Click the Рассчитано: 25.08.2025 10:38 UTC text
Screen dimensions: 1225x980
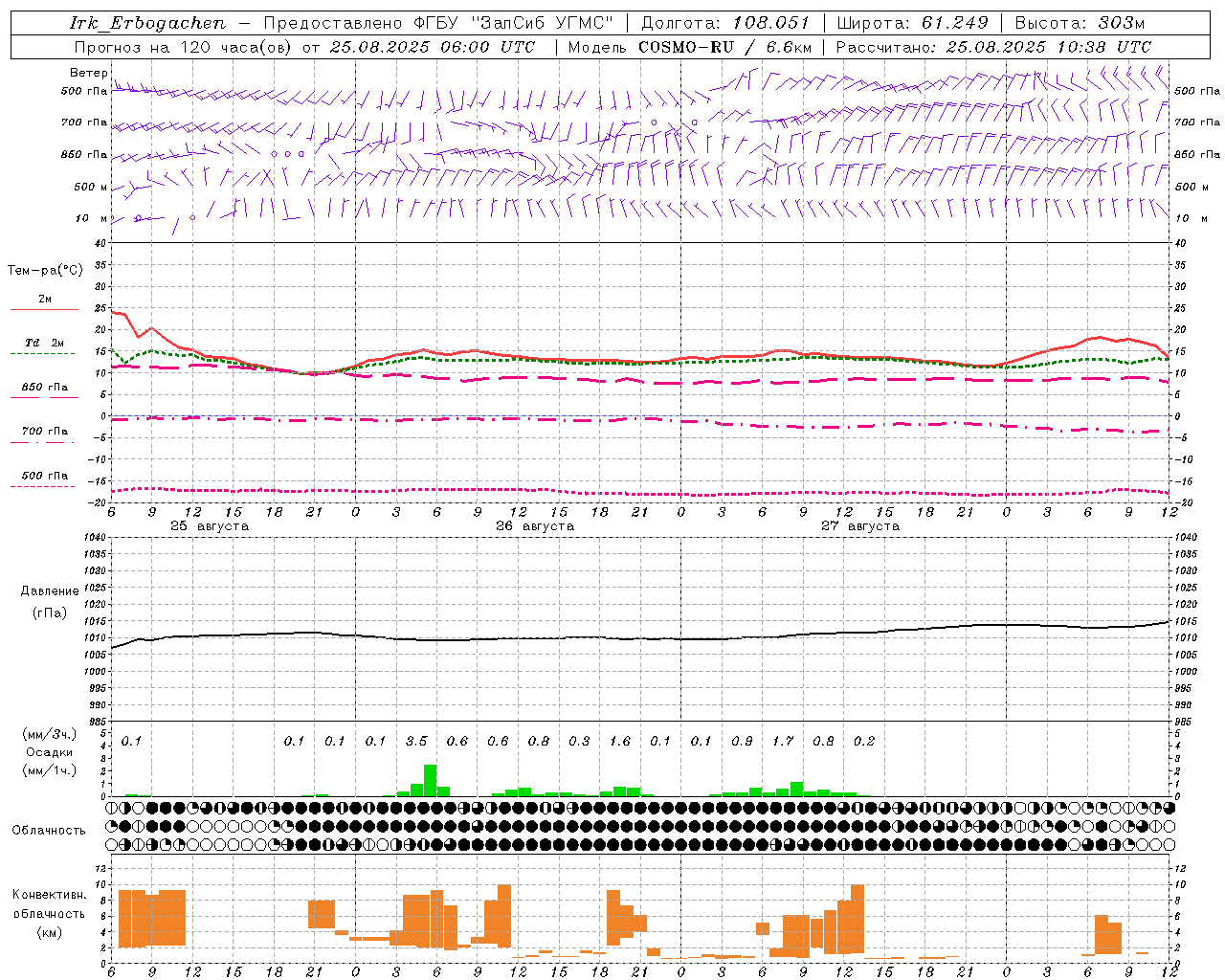[x=993, y=47]
